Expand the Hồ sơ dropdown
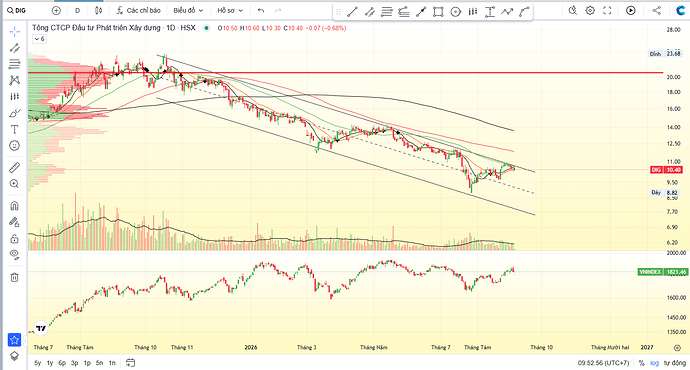The height and width of the screenshot is (370, 690). (230, 10)
